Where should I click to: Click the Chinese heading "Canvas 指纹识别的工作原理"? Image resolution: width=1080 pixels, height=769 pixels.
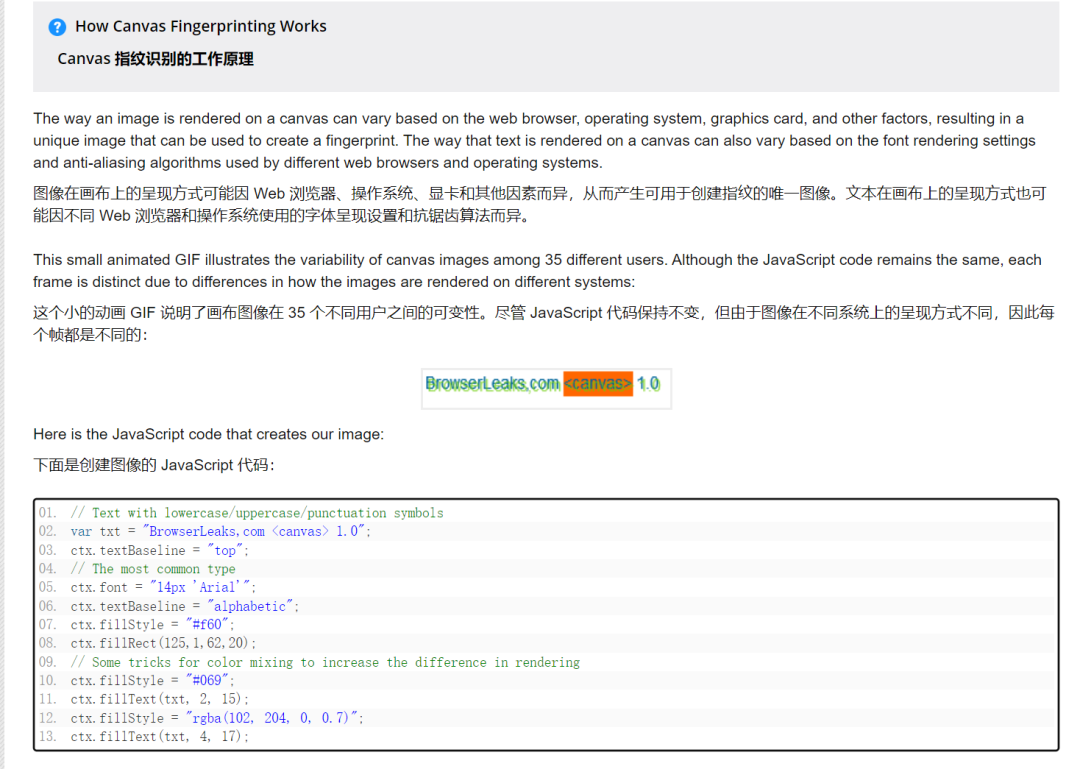pos(155,59)
